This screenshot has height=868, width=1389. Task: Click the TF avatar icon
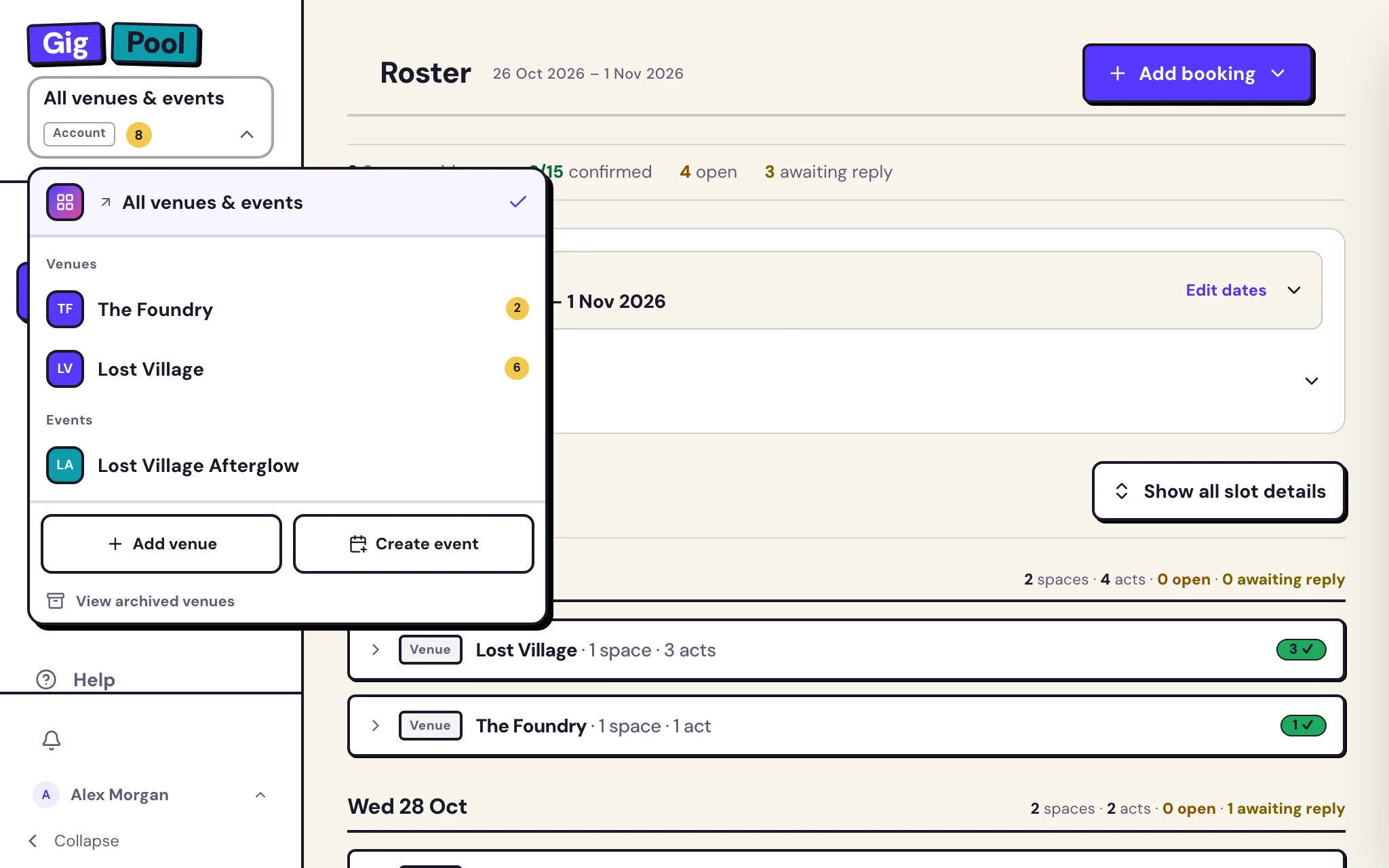65,309
